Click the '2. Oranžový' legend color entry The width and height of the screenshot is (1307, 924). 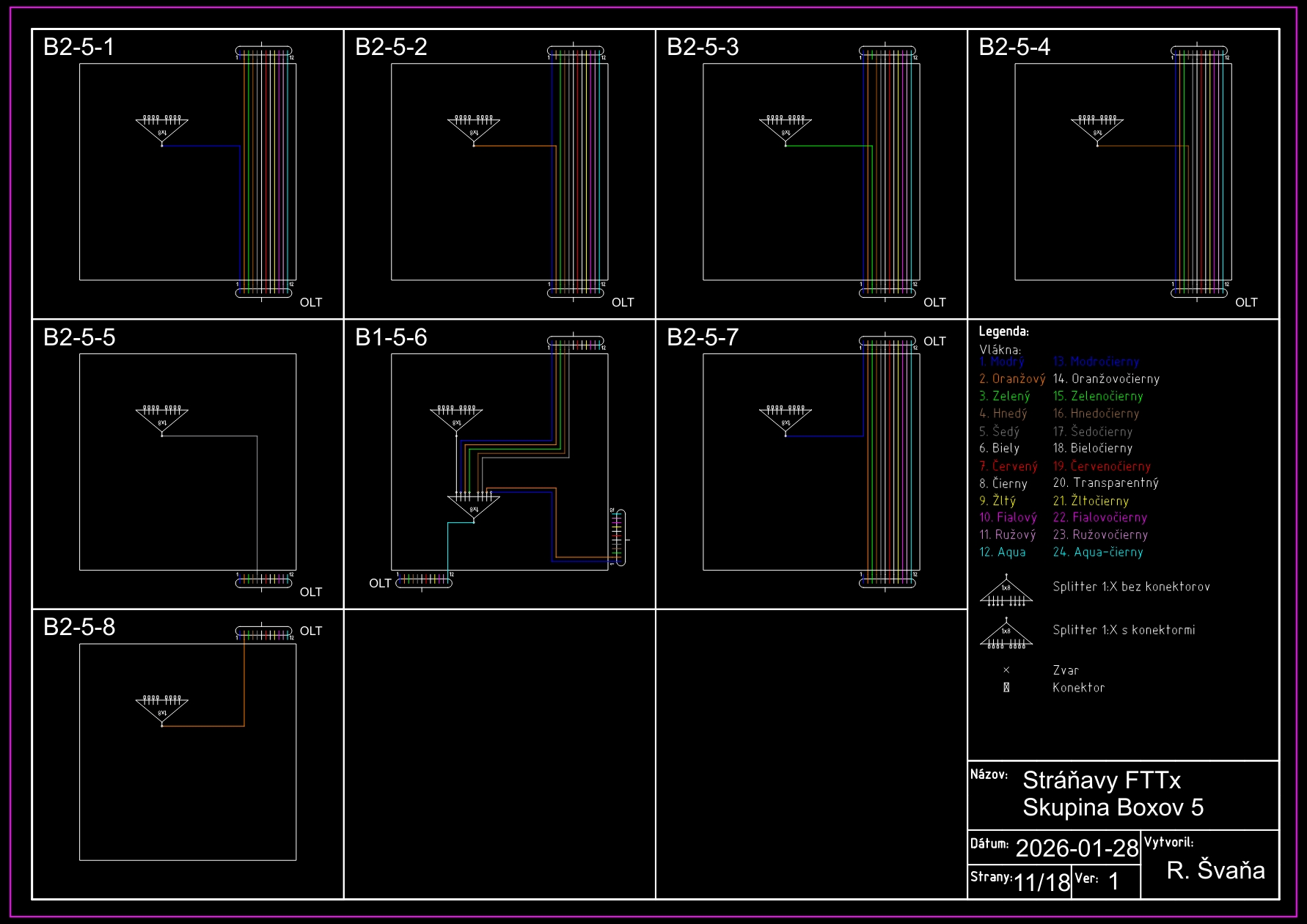(x=1012, y=378)
